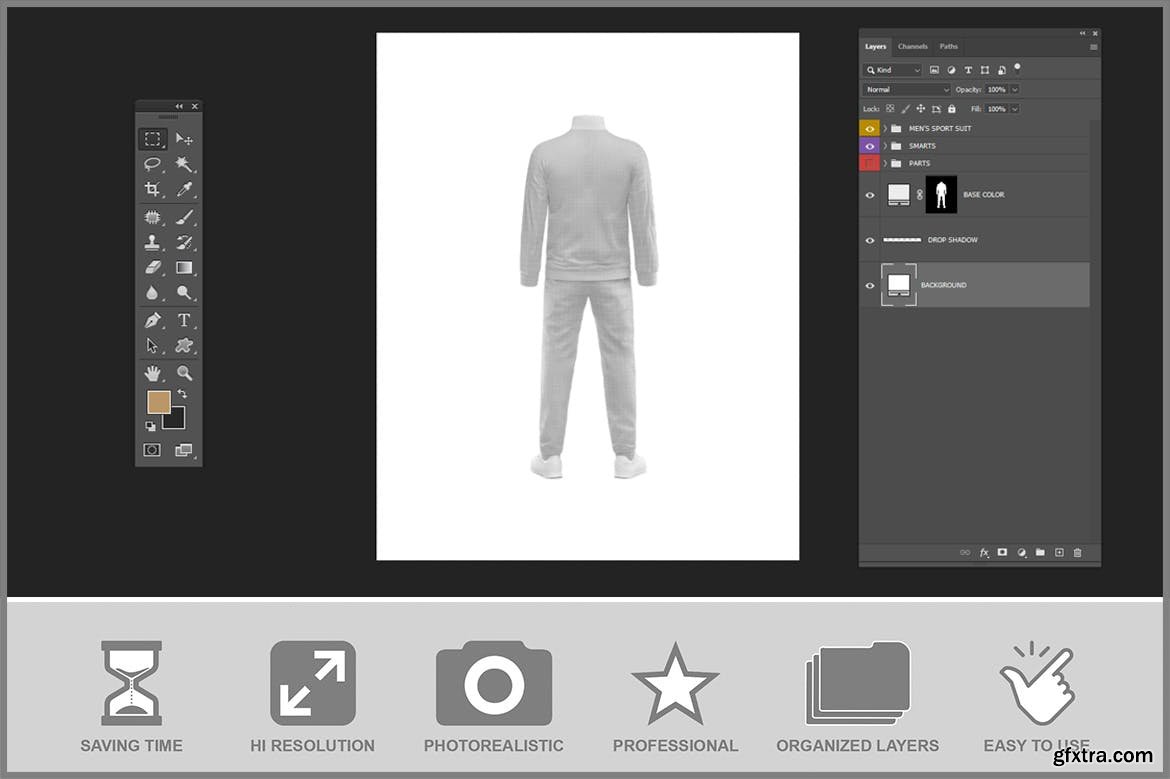Screen dimensions: 1170x779
Task: Switch to the Channels tab
Action: click(x=912, y=47)
